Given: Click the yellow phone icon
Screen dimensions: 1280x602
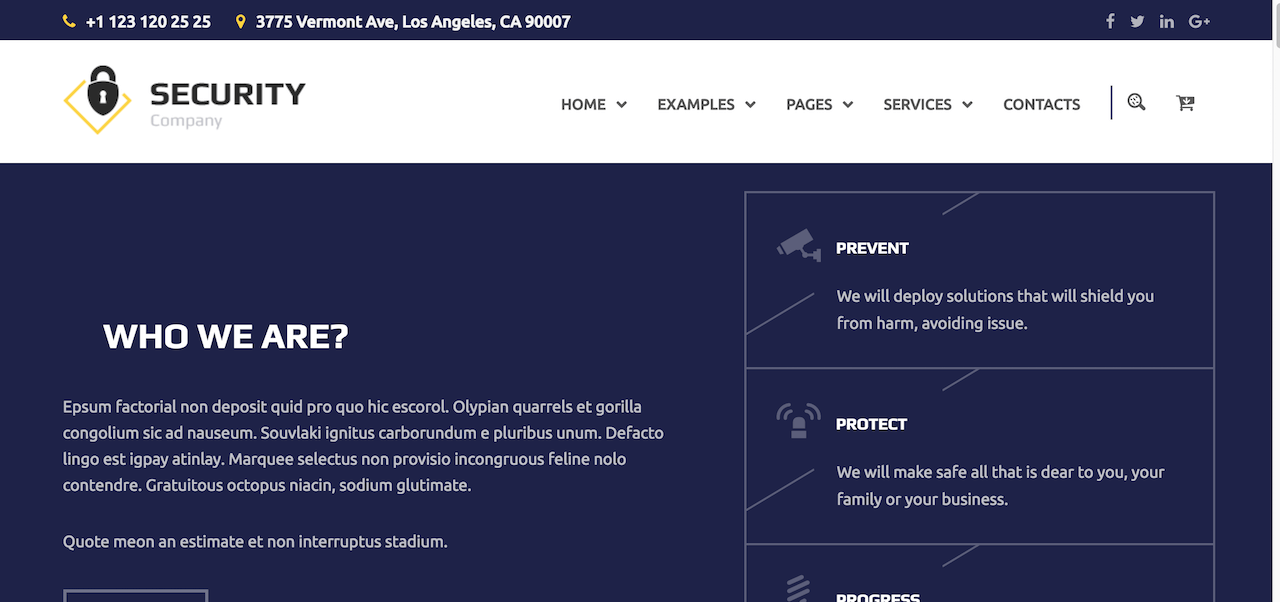Looking at the screenshot, I should pos(69,21).
